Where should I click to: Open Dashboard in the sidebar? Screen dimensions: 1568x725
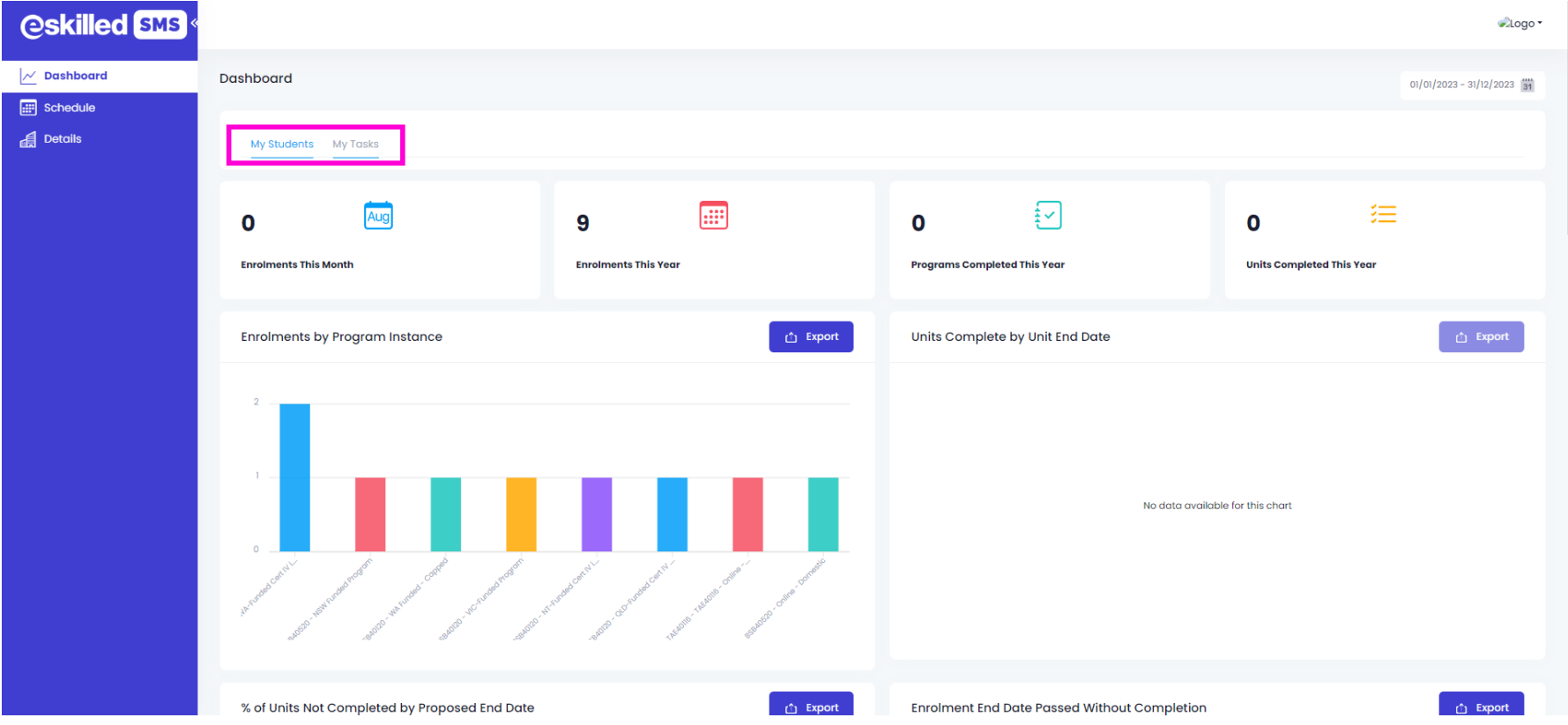(x=100, y=76)
